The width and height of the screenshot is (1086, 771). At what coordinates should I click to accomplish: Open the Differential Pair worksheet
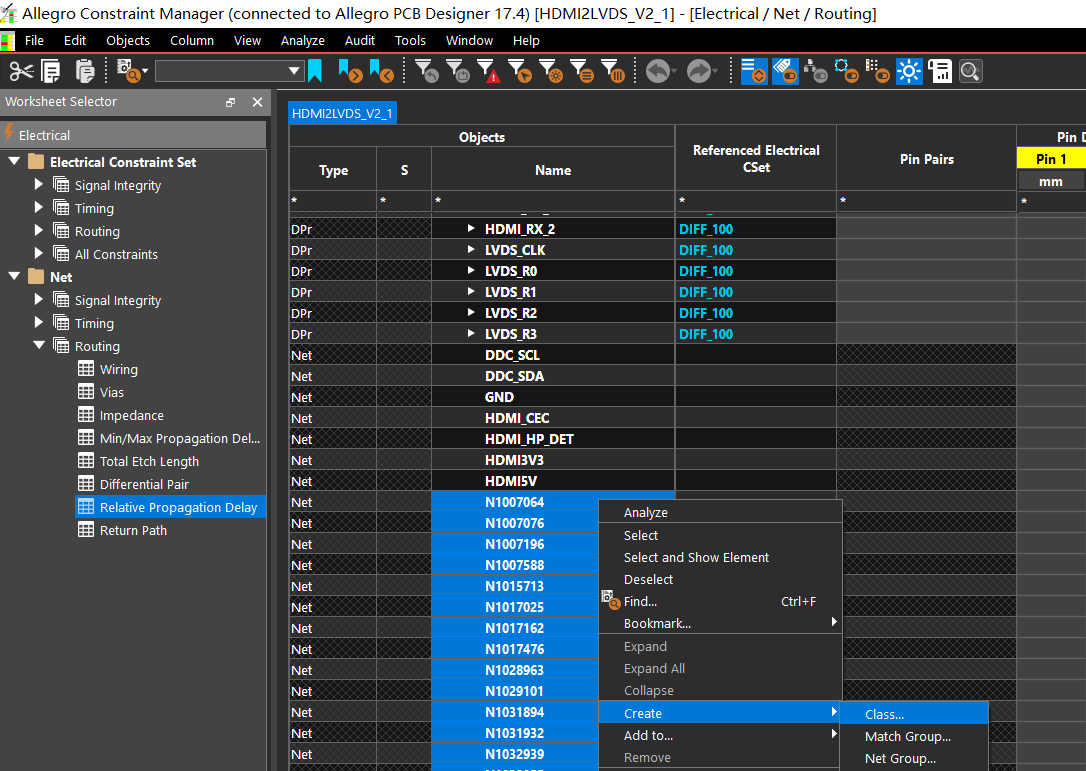click(x=144, y=484)
